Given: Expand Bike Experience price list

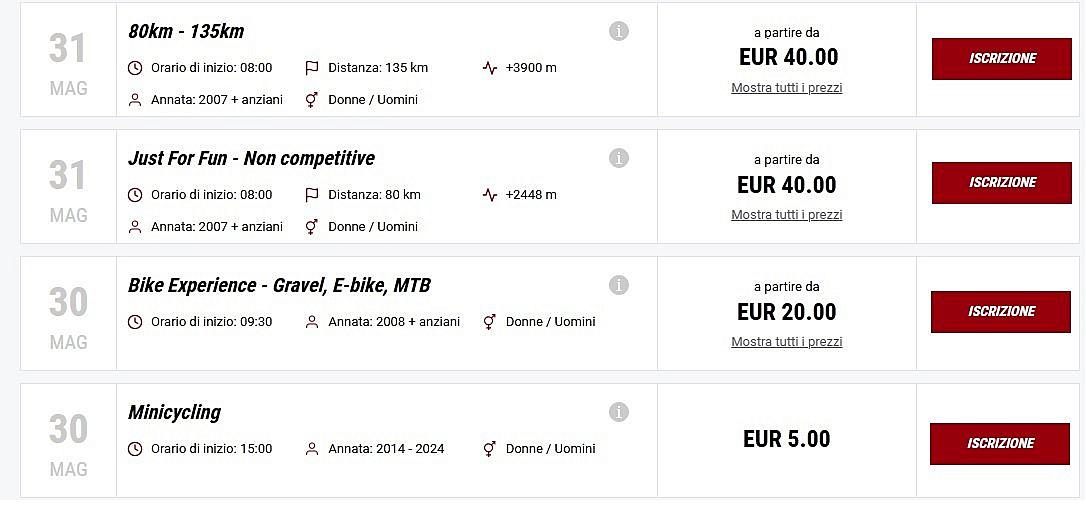Looking at the screenshot, I should pyautogui.click(x=786, y=342).
